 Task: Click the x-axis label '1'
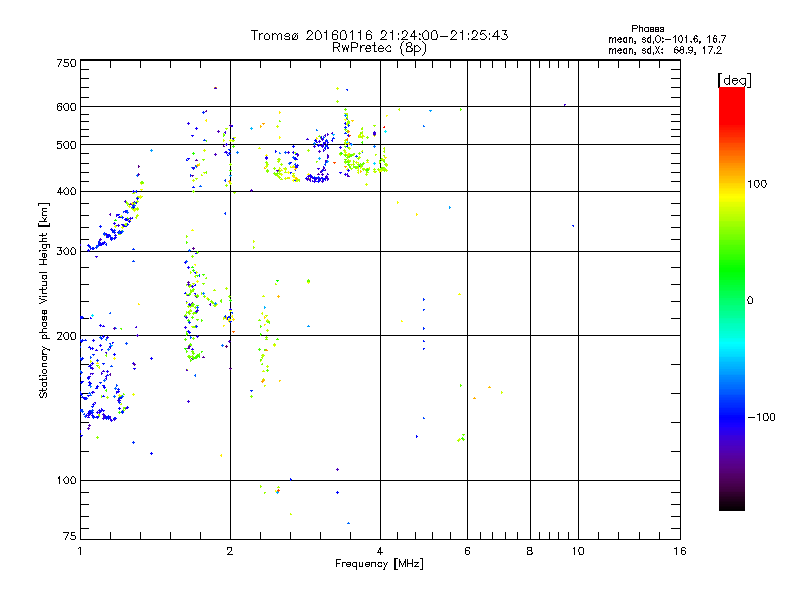80,551
